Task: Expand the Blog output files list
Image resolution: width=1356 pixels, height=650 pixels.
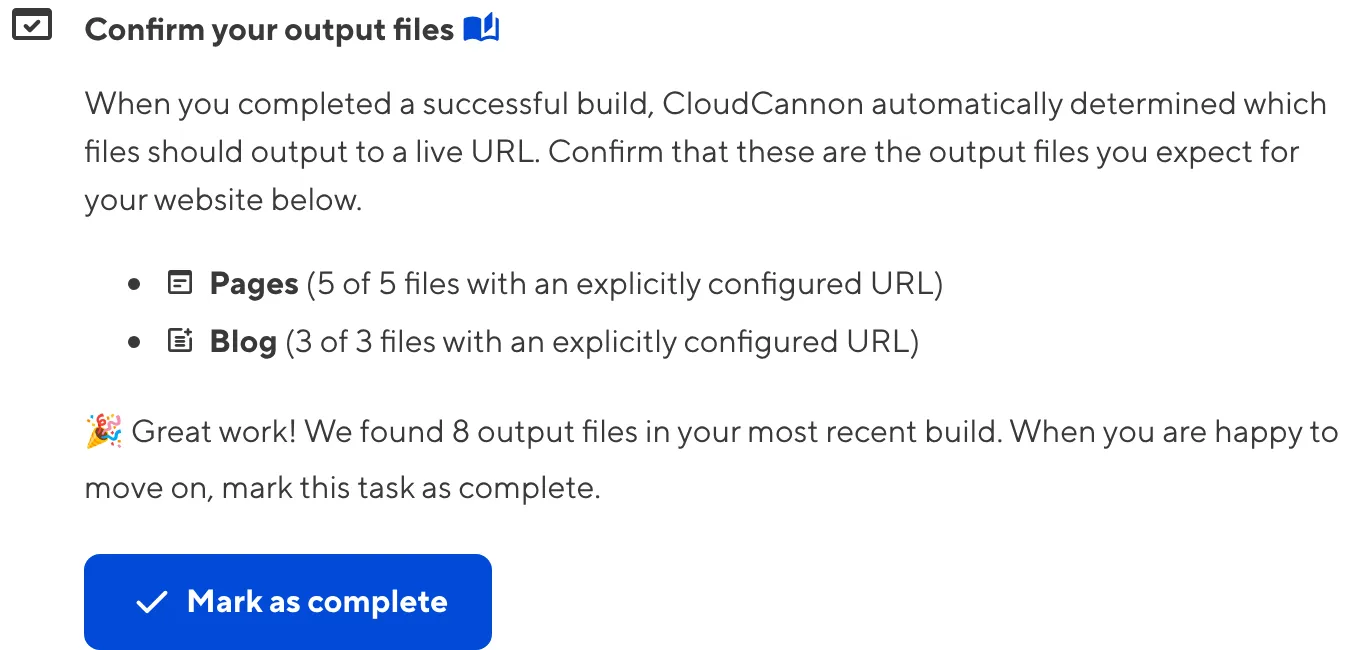Action: (x=241, y=341)
